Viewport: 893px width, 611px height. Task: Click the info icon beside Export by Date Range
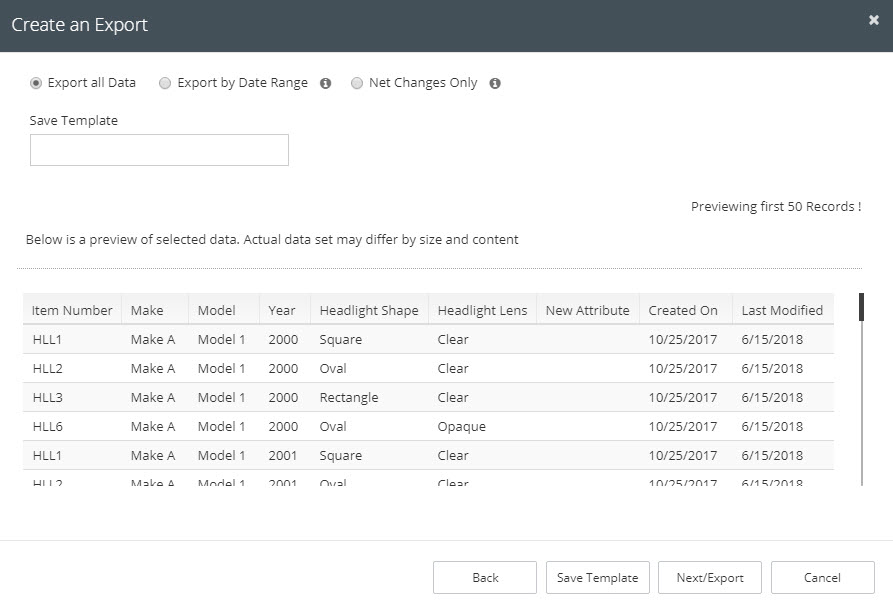pyautogui.click(x=325, y=83)
